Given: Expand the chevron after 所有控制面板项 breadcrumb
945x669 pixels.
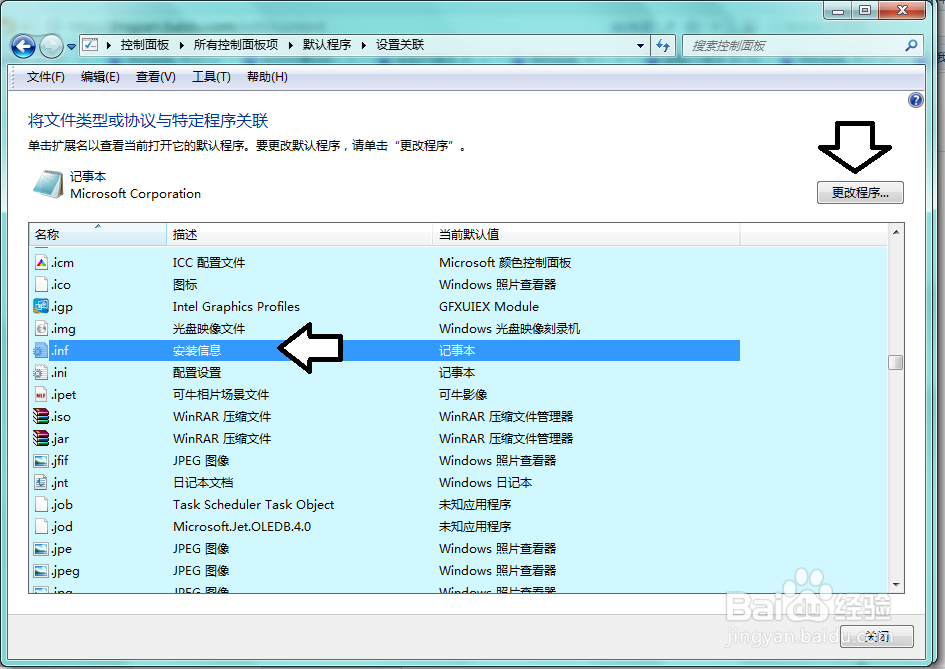Looking at the screenshot, I should click(290, 45).
